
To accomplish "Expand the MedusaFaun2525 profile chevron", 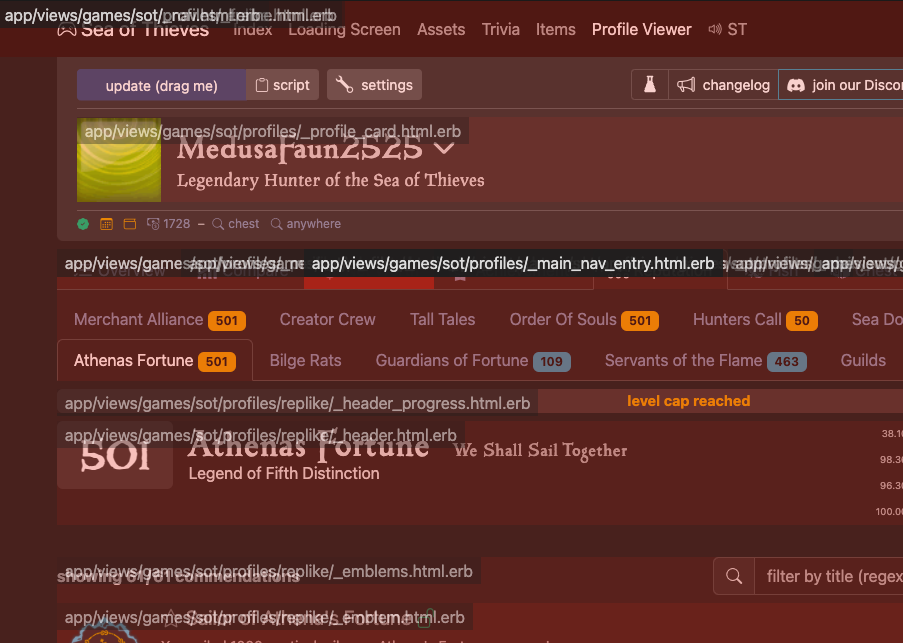I will [444, 149].
